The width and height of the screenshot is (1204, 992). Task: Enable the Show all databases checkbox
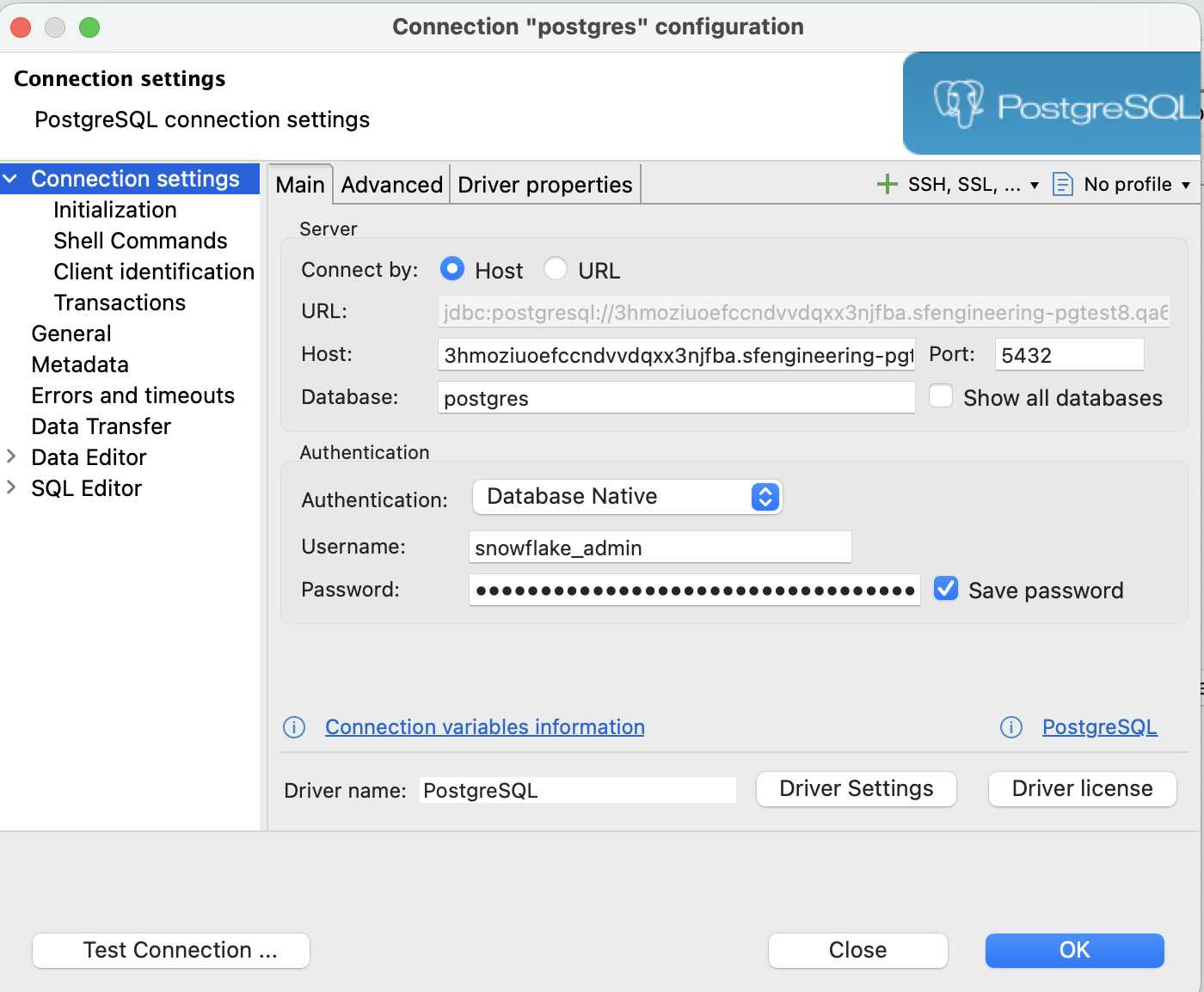(x=941, y=395)
